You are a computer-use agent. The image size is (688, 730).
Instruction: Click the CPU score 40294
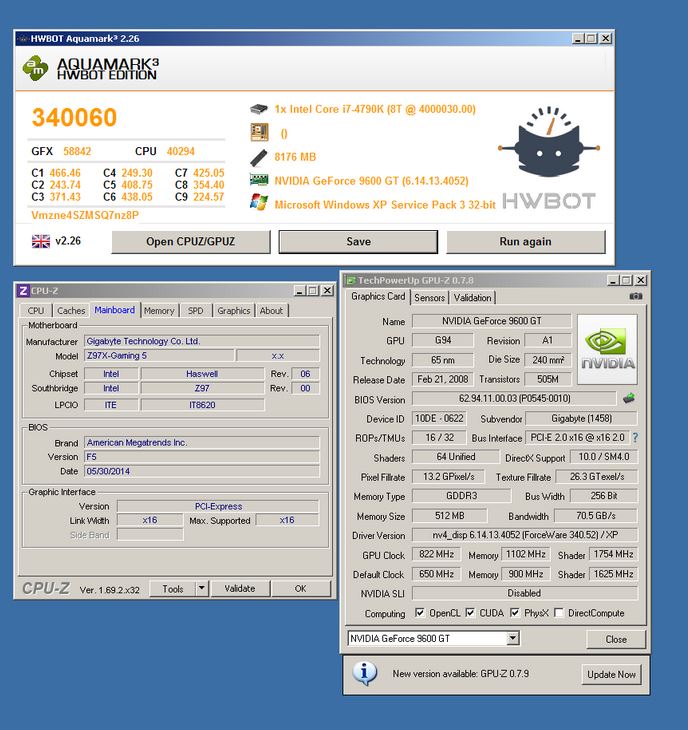click(x=181, y=151)
